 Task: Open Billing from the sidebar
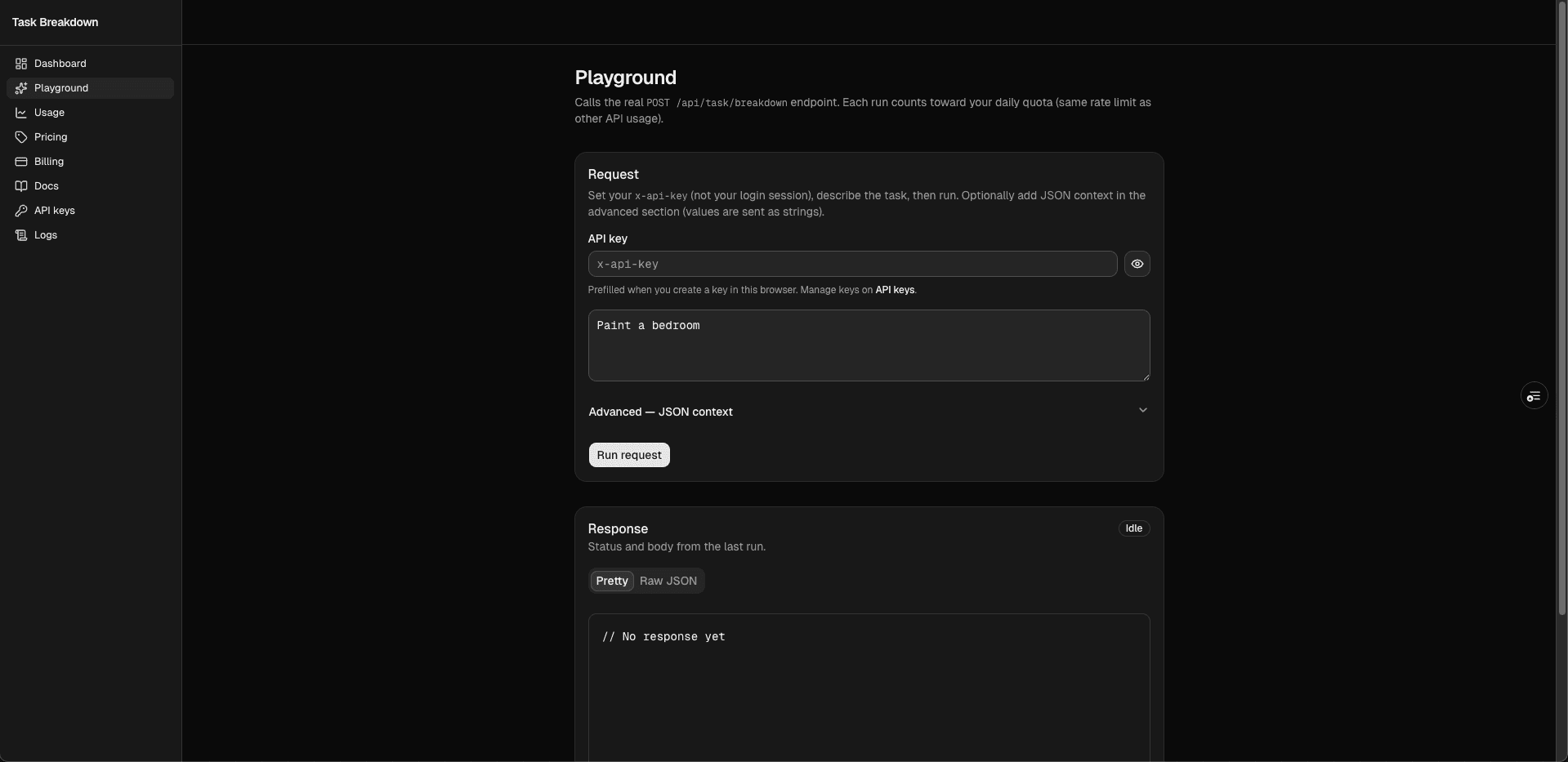49,162
